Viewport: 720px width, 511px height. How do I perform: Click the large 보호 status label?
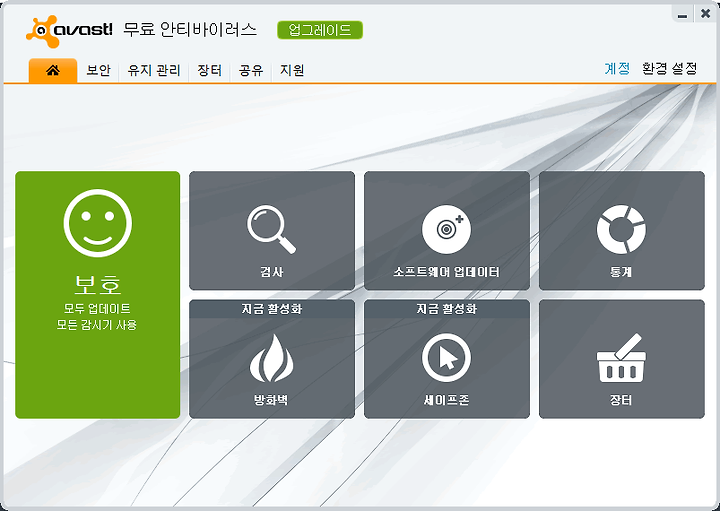tap(98, 285)
